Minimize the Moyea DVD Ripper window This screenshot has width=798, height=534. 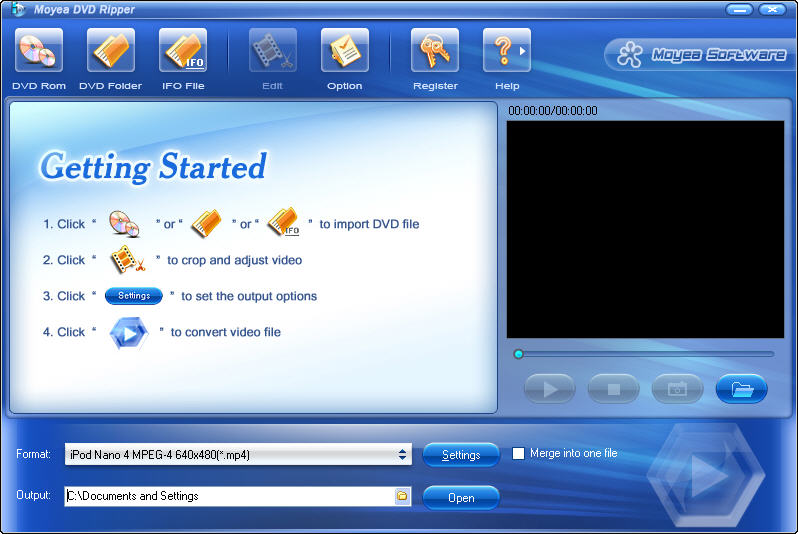click(x=739, y=9)
